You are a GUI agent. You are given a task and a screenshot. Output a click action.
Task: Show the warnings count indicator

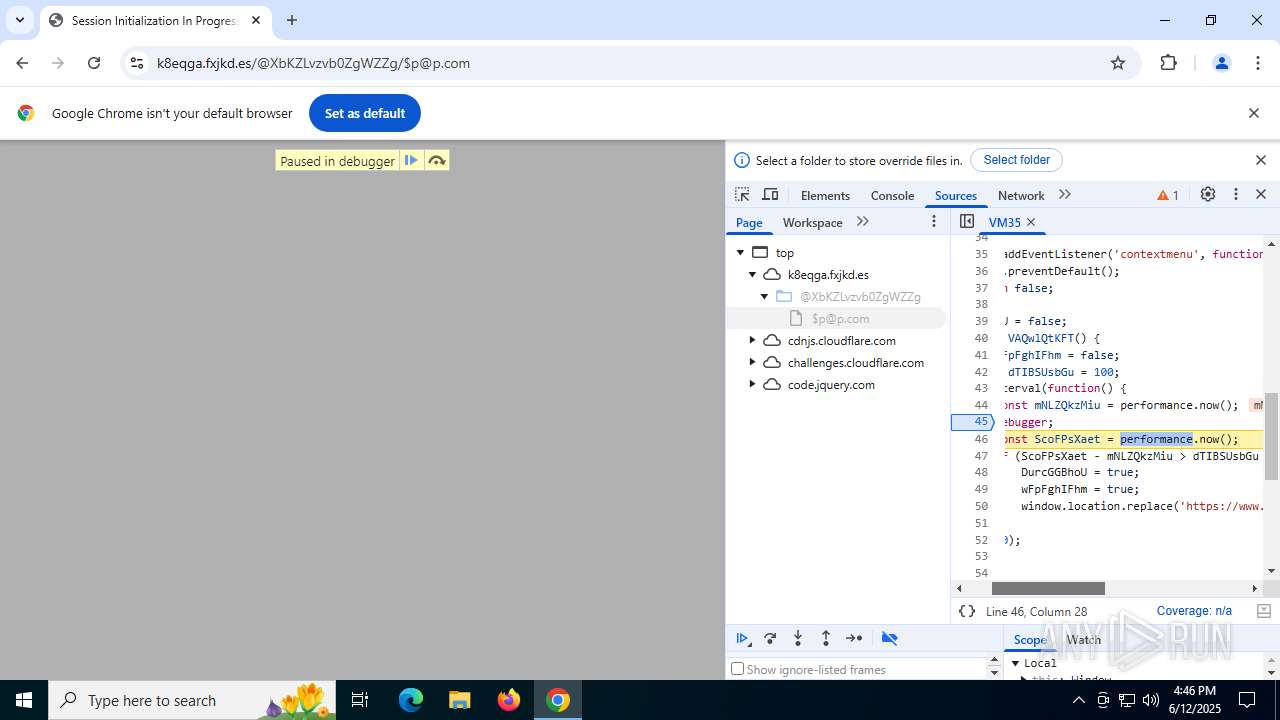pos(1168,195)
